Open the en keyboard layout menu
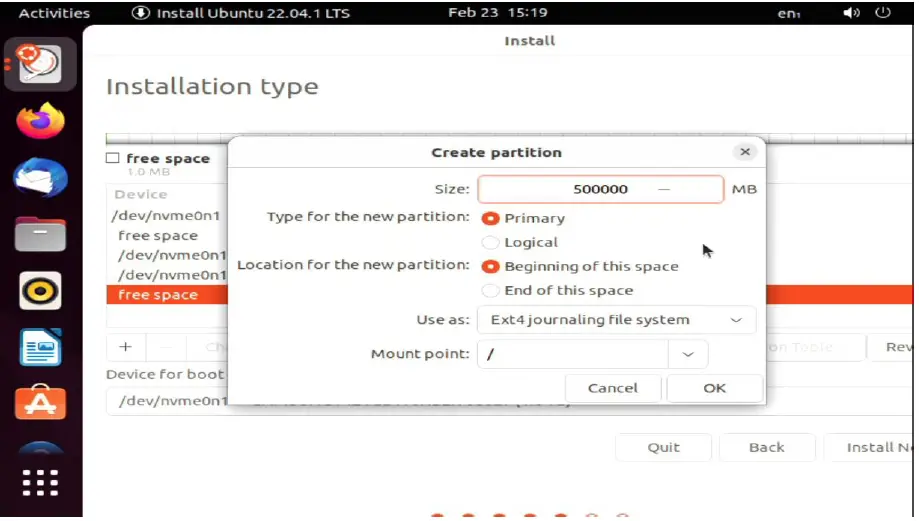The height and width of the screenshot is (521, 919). [x=789, y=13]
